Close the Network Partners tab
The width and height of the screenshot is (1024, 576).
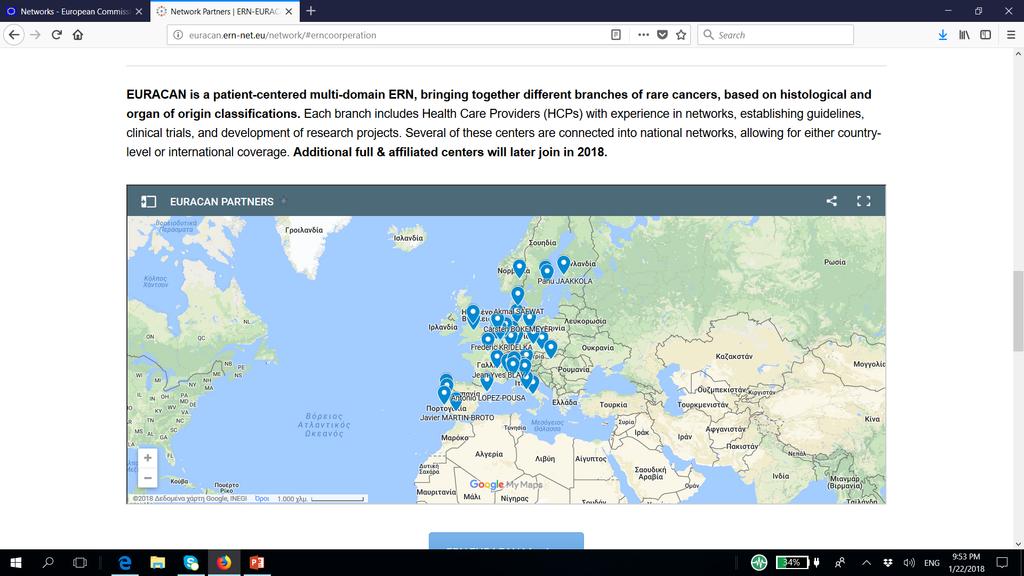pyautogui.click(x=289, y=11)
